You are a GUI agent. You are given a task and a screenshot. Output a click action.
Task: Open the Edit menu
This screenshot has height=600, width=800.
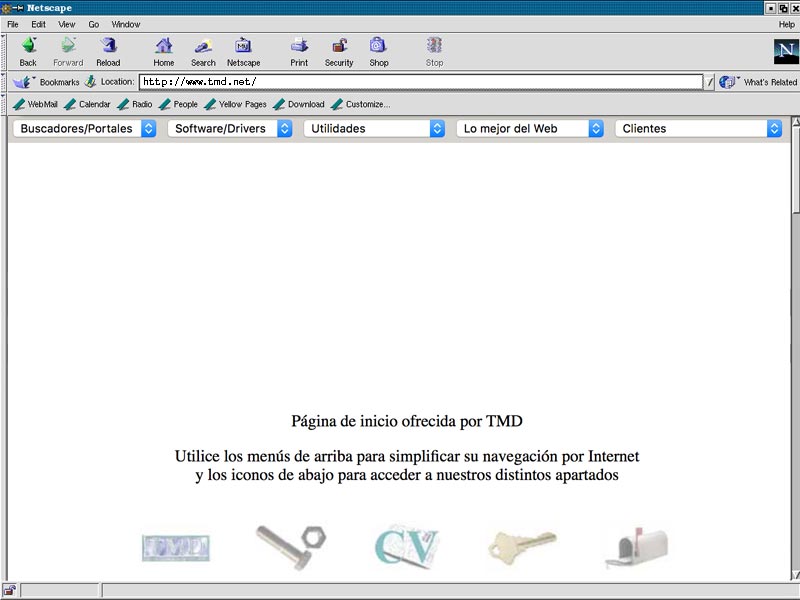(x=38, y=24)
